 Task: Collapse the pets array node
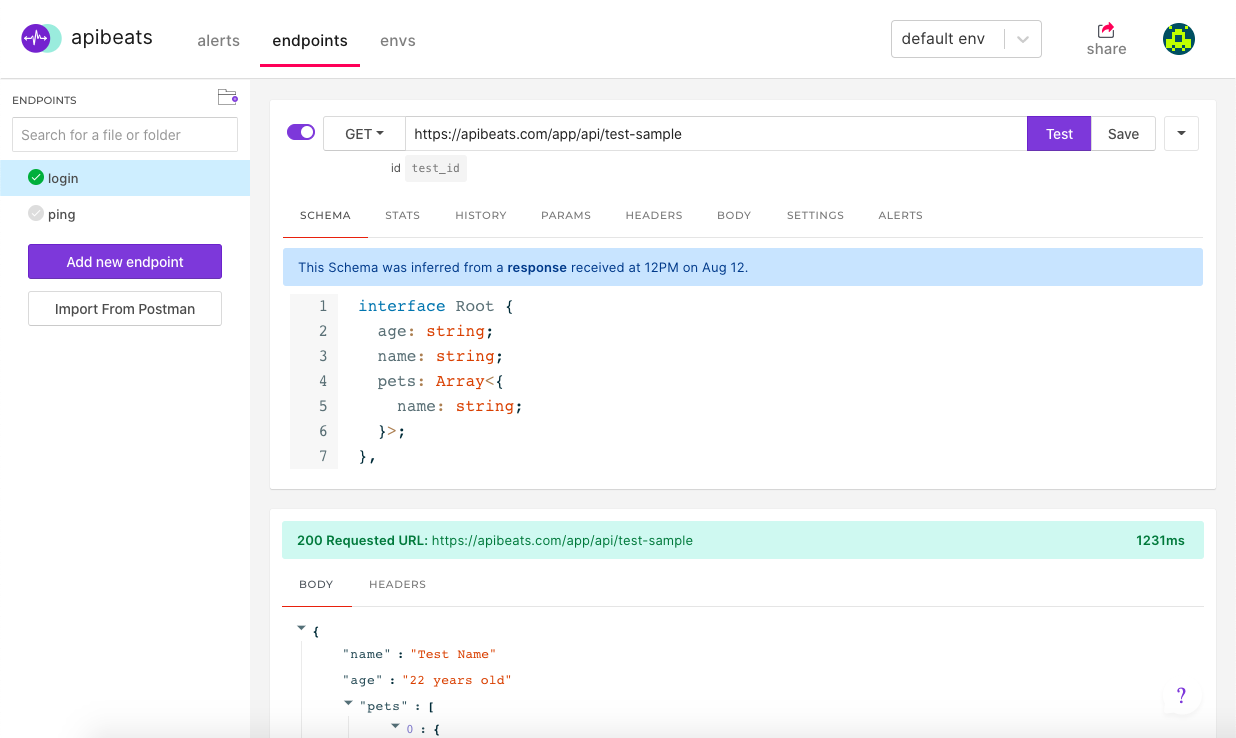click(x=348, y=704)
